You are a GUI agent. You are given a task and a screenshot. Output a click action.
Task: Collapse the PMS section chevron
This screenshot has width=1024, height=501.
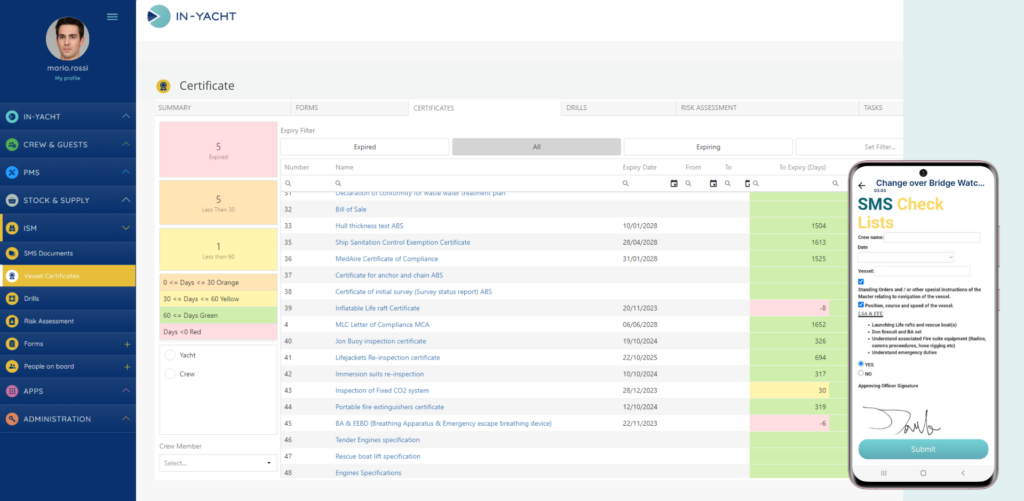coord(126,172)
